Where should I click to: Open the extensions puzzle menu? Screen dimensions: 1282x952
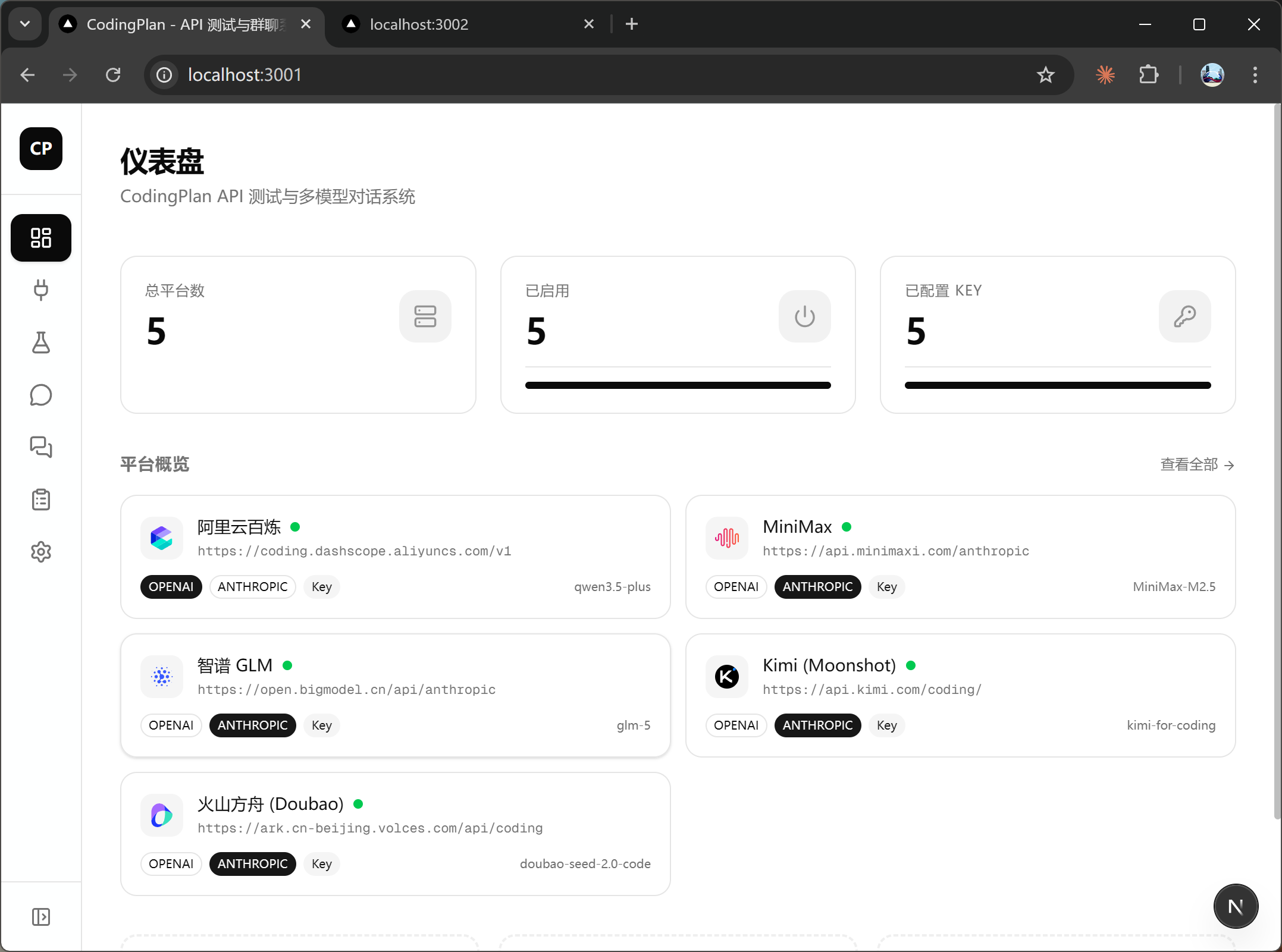(x=1148, y=75)
